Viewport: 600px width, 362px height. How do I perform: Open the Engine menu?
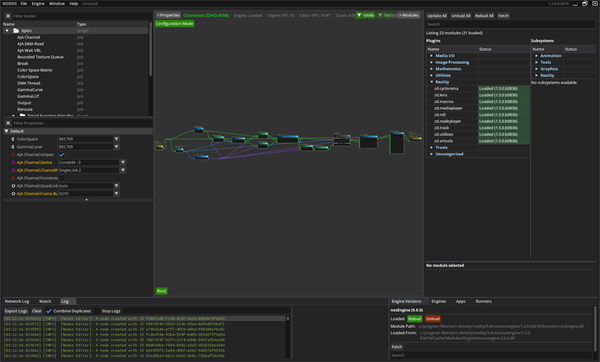38,3
